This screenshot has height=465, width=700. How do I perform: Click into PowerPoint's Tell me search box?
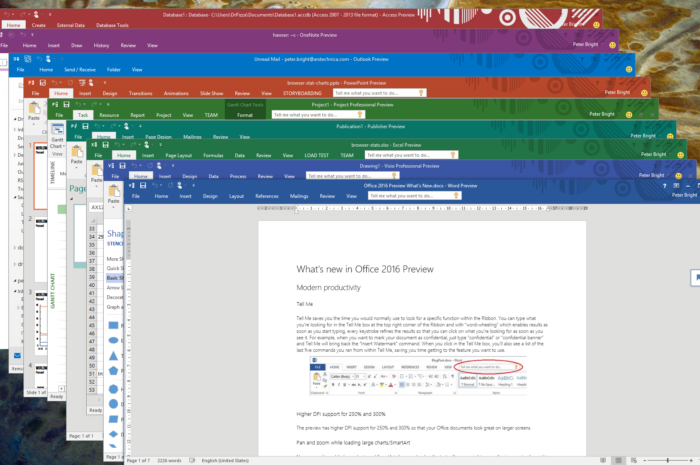[x=379, y=93]
